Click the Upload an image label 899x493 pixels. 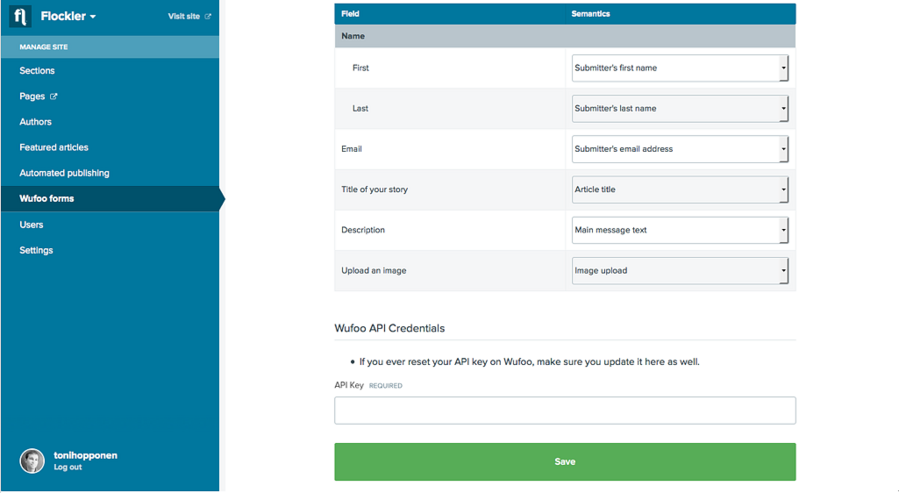pyautogui.click(x=374, y=271)
